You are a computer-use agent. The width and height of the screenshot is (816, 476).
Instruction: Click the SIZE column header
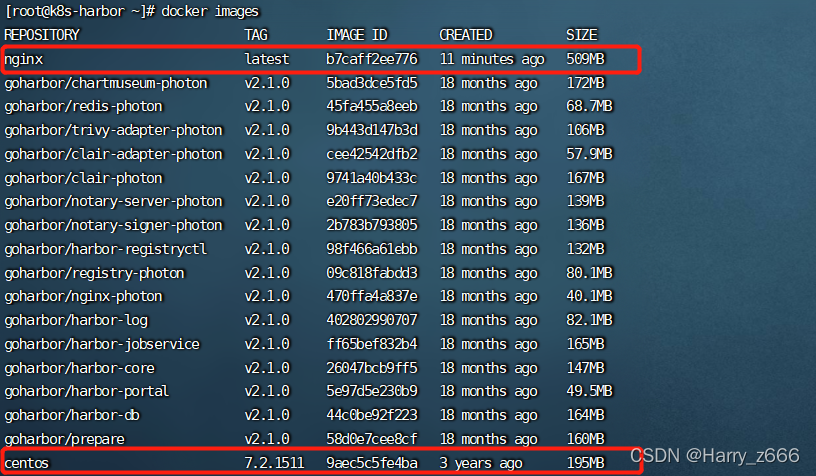pos(582,35)
